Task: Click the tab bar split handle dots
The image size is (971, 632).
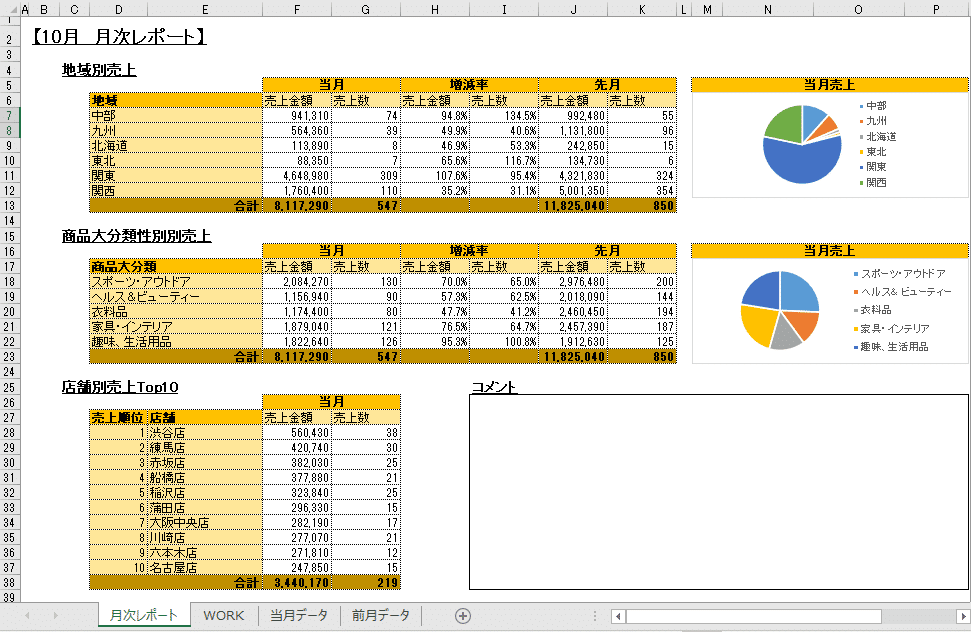Action: pyautogui.click(x=594, y=616)
